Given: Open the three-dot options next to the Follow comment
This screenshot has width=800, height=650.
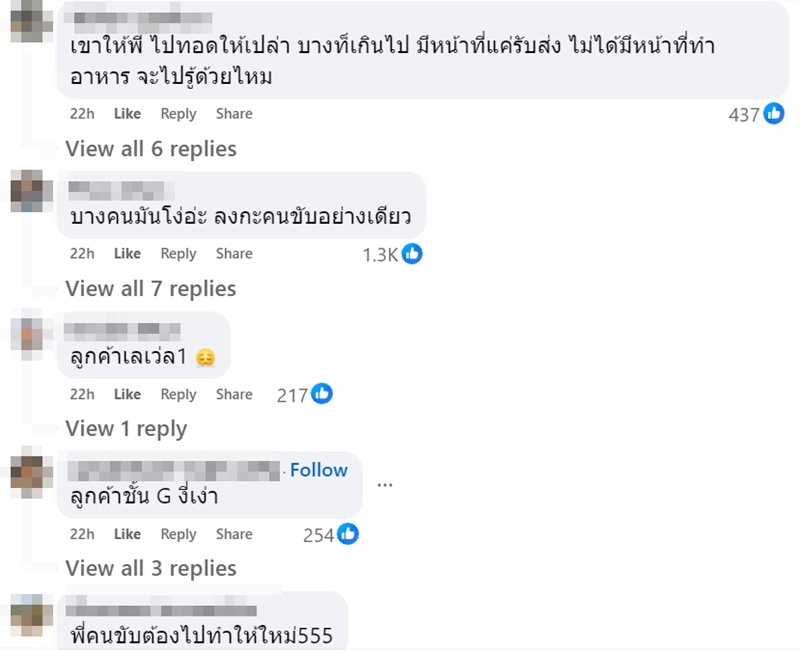Looking at the screenshot, I should (386, 483).
